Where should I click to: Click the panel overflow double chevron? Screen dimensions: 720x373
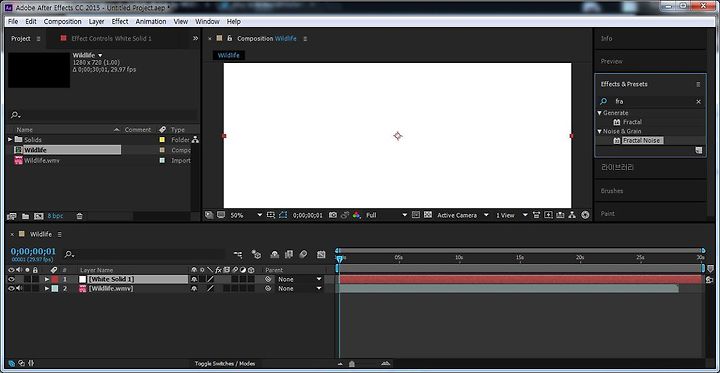195,38
